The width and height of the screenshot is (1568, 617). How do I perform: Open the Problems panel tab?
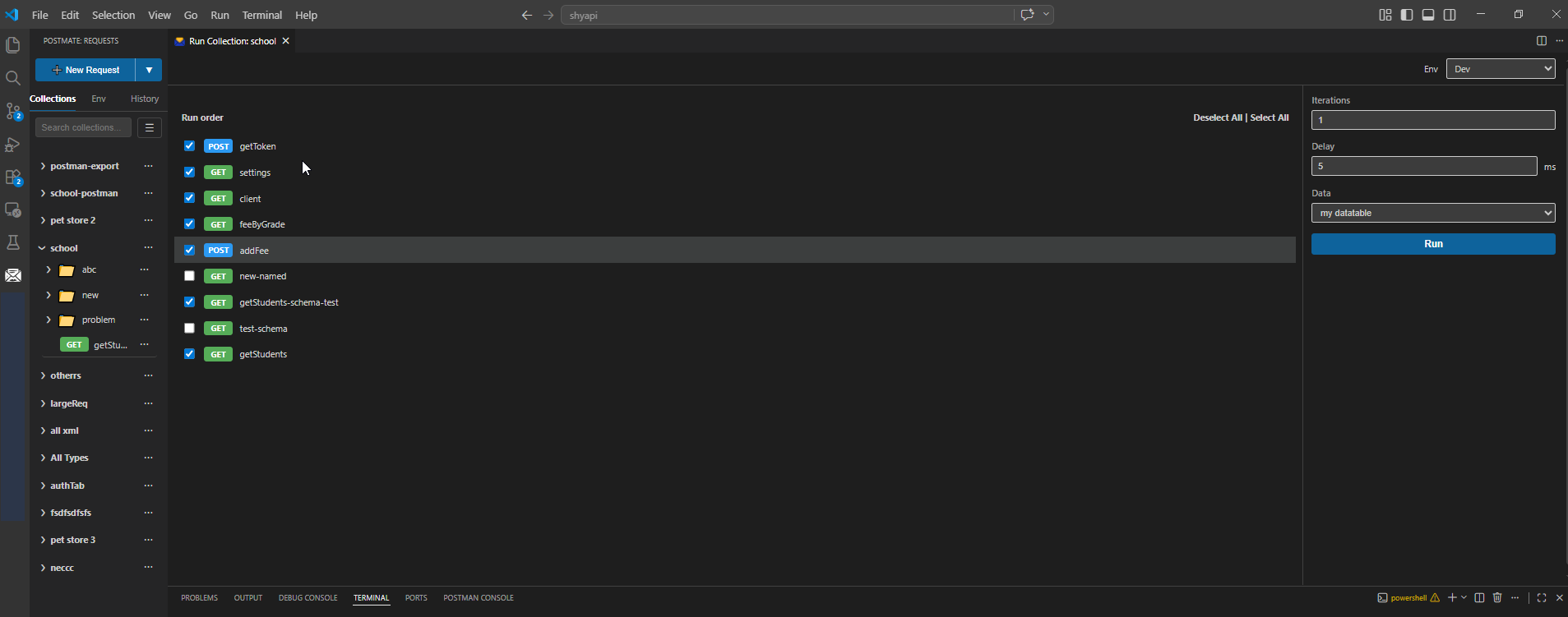point(199,597)
